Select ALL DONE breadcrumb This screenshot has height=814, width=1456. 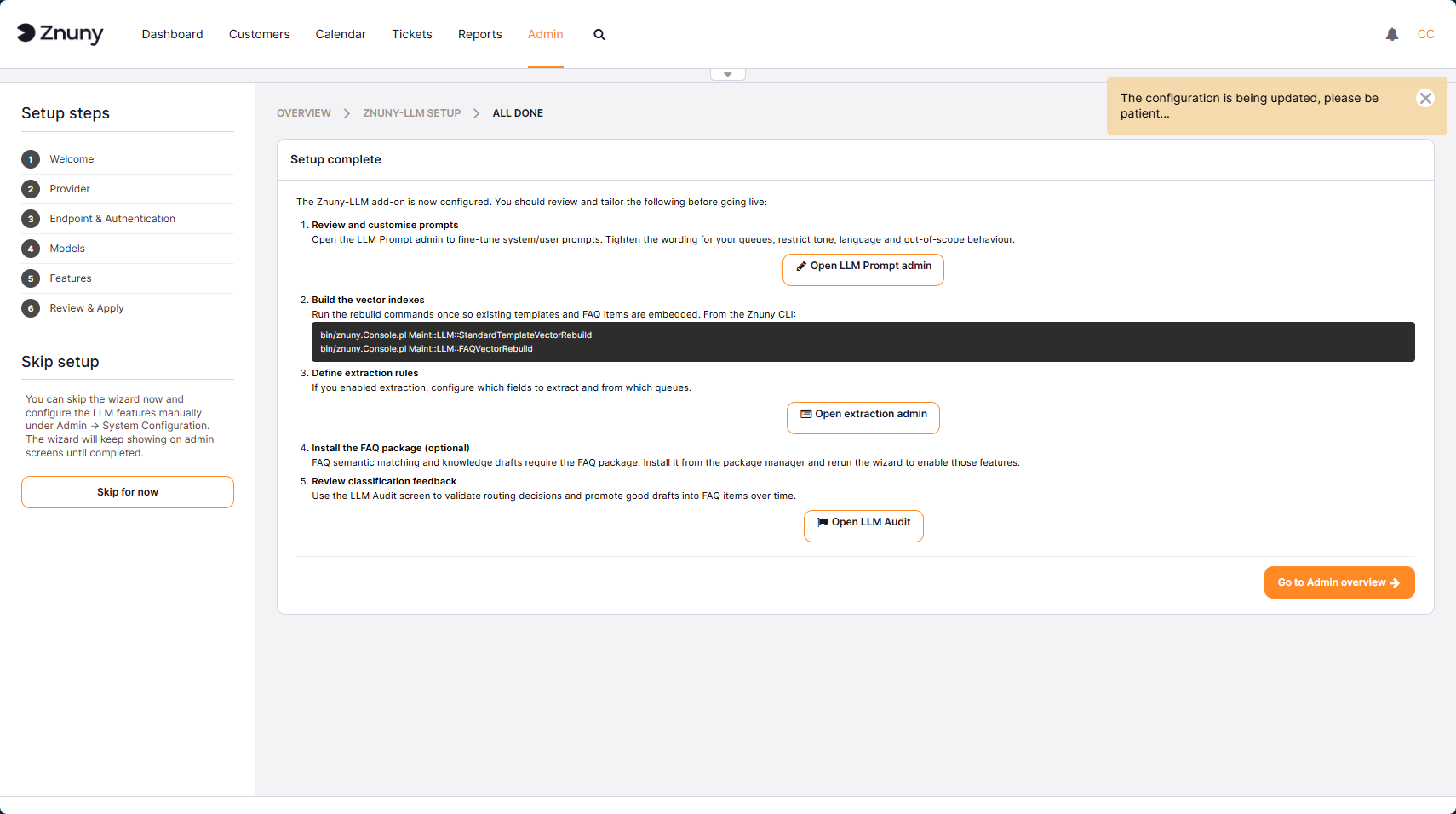tap(518, 113)
